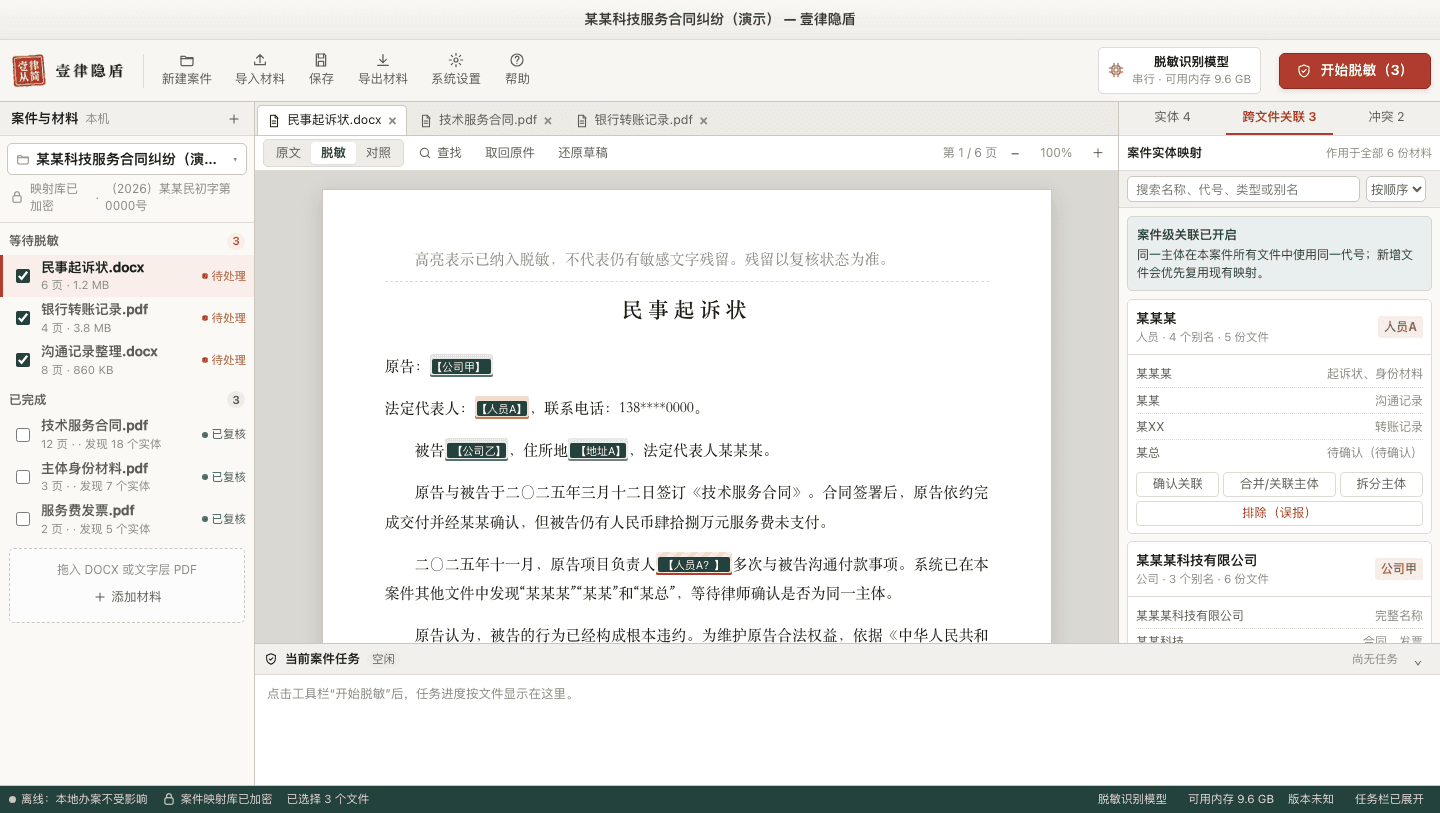Zoom in with the plus icon
This screenshot has width=1440, height=813.
1097,153
